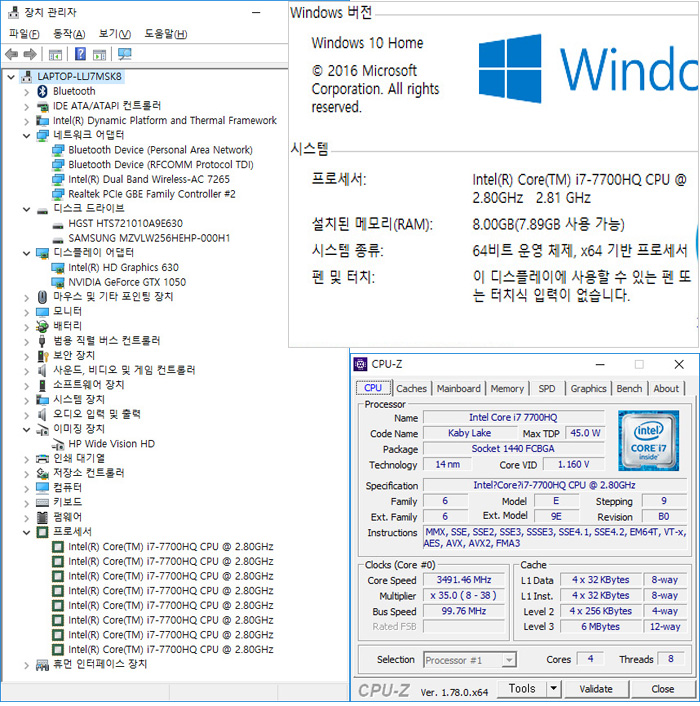Click the 휴먼 인터페이스 장치 icon
Viewport: 700px width, 706px height.
click(42, 665)
